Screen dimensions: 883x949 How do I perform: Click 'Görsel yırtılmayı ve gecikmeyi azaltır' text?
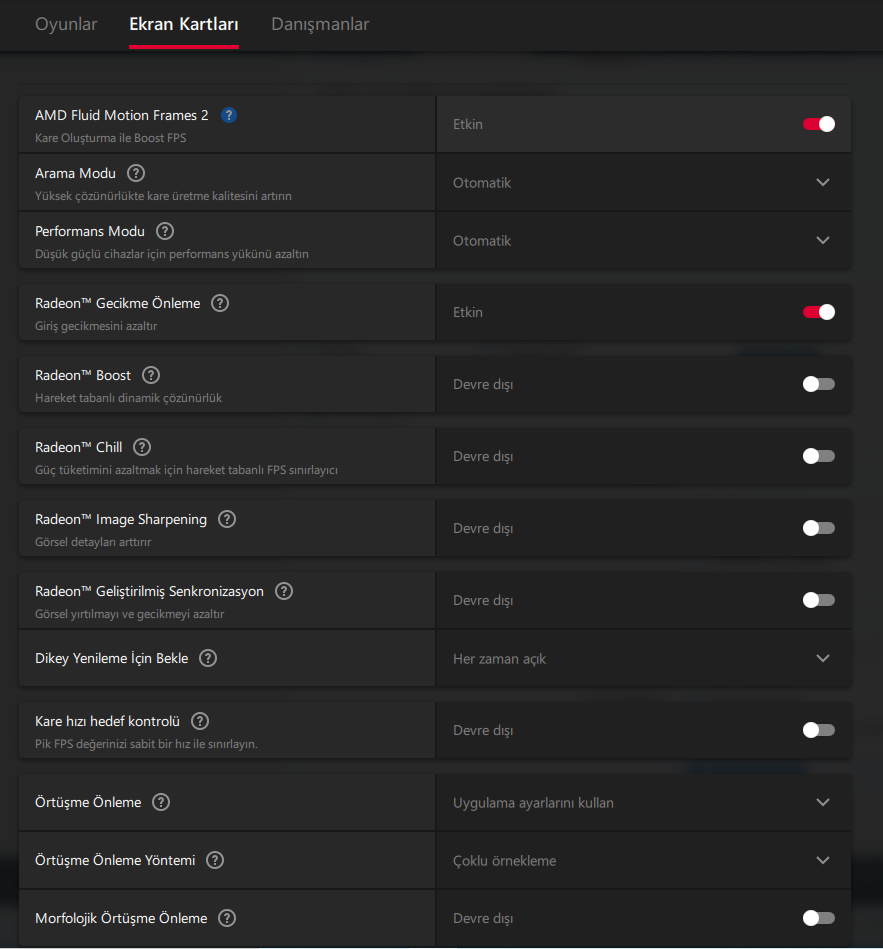[x=130, y=614]
